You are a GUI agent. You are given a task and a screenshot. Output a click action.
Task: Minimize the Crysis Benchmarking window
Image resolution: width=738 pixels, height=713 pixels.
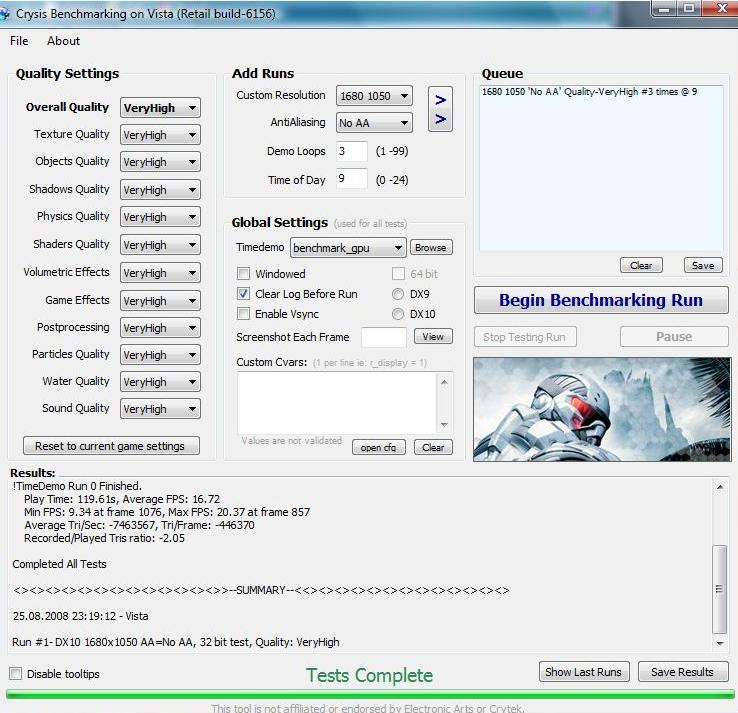[664, 9]
